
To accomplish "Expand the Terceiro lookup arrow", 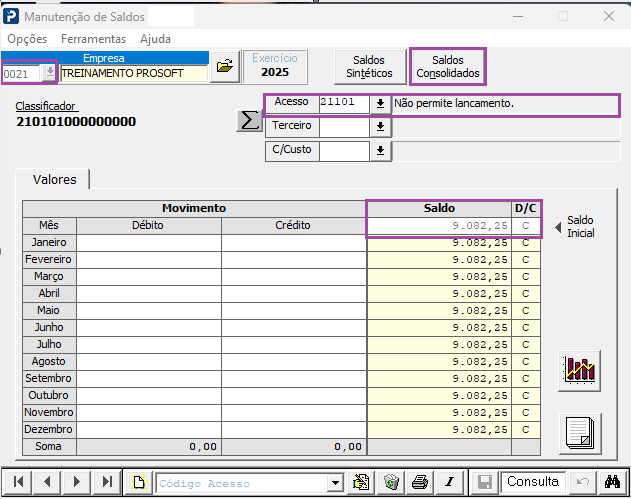I will tap(380, 127).
